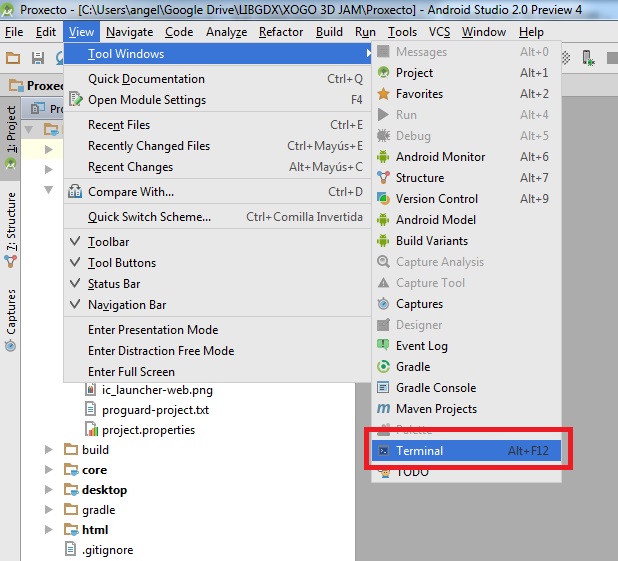Toggle the Navigation Bar option

[217, 305]
